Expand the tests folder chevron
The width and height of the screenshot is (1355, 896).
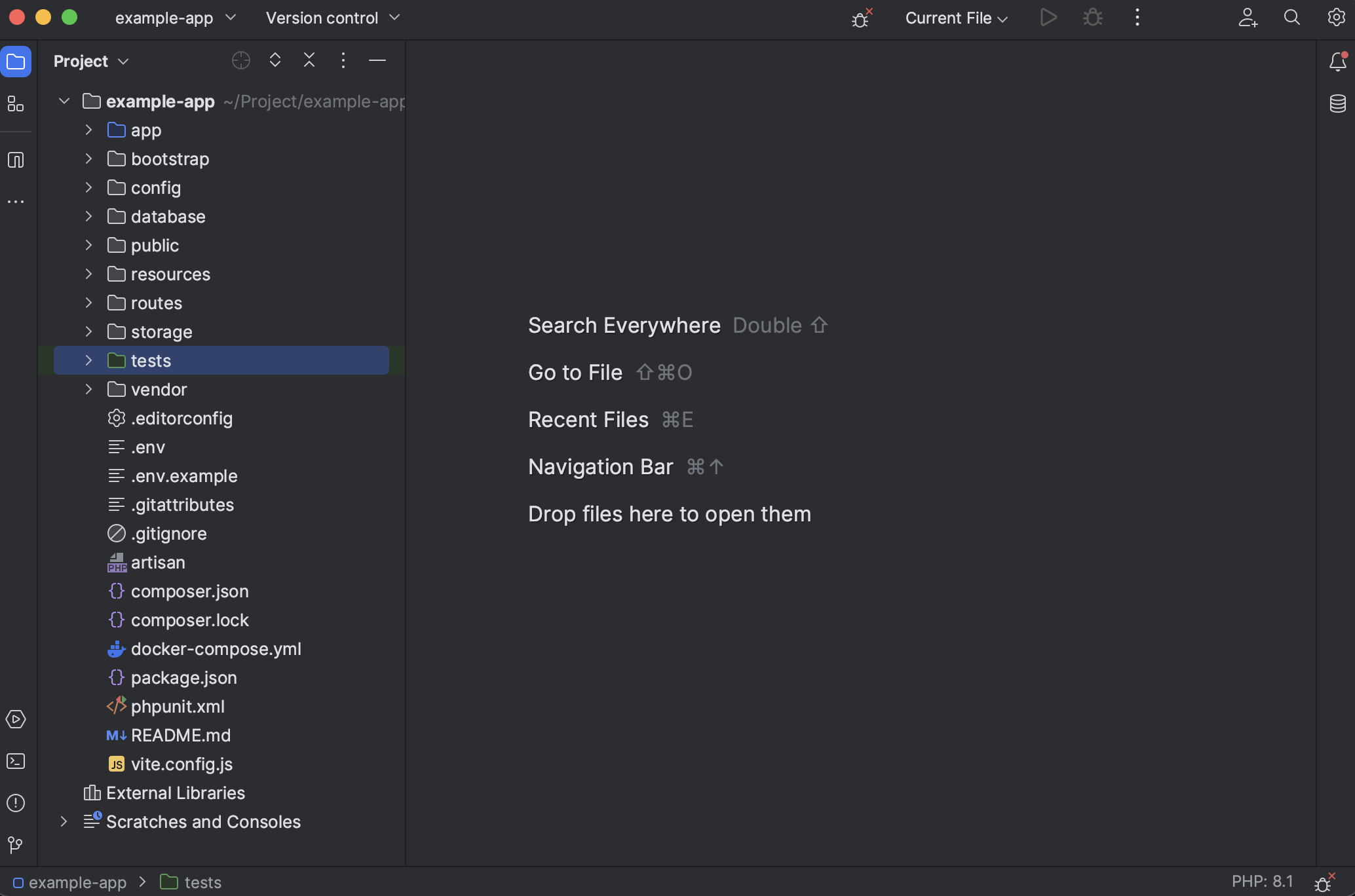[89, 361]
